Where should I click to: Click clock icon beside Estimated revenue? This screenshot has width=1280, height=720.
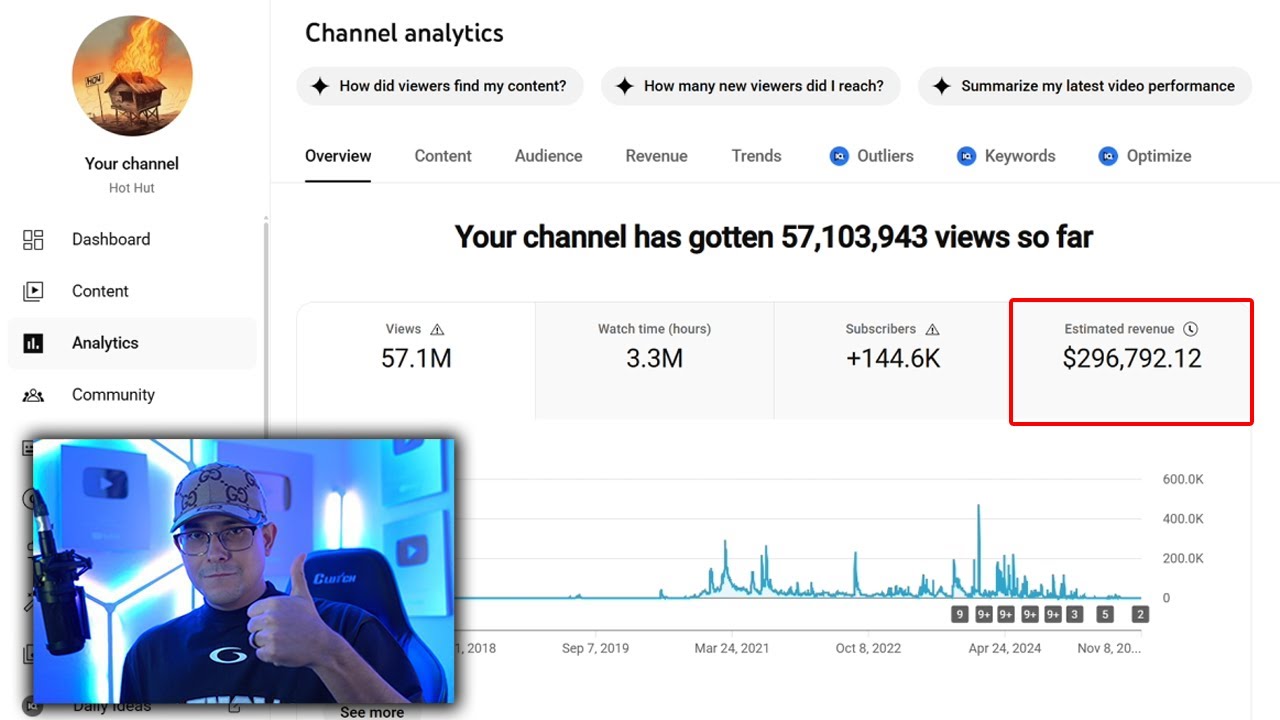pyautogui.click(x=1190, y=329)
